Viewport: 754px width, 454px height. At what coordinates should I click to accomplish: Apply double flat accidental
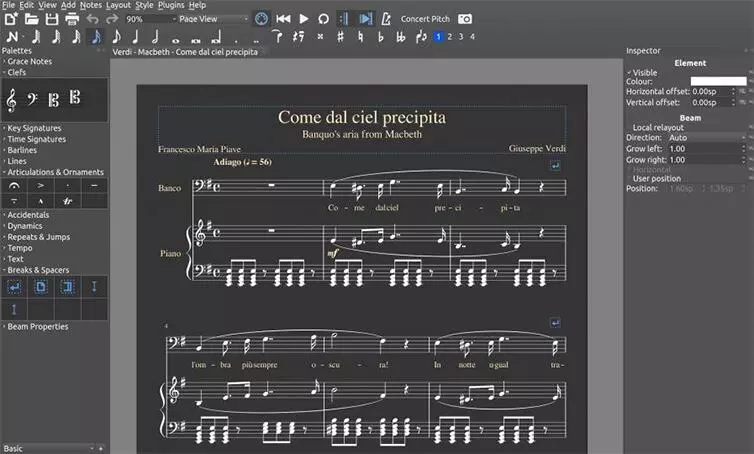point(401,37)
